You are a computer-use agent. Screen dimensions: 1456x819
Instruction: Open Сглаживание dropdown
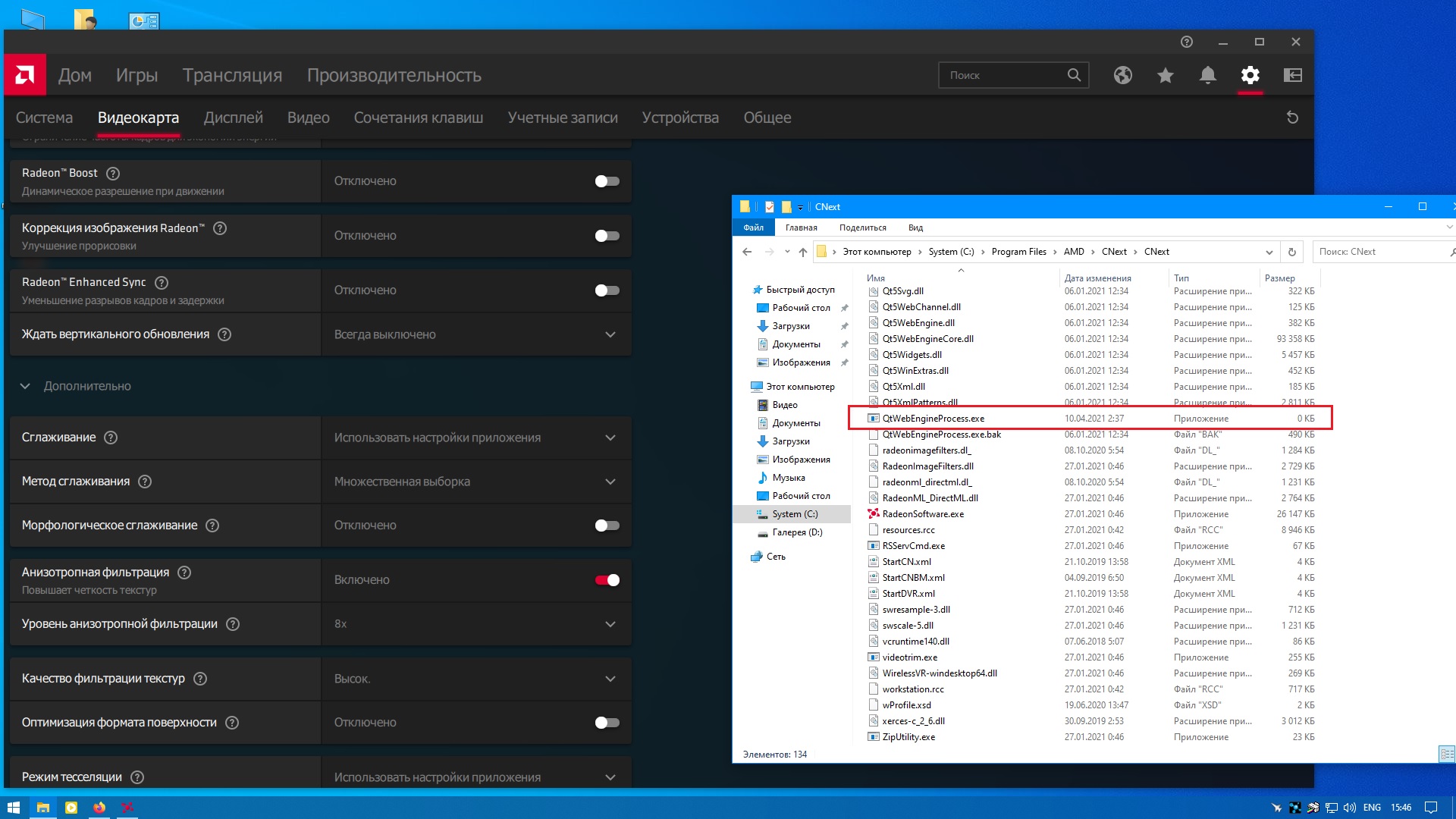(476, 438)
